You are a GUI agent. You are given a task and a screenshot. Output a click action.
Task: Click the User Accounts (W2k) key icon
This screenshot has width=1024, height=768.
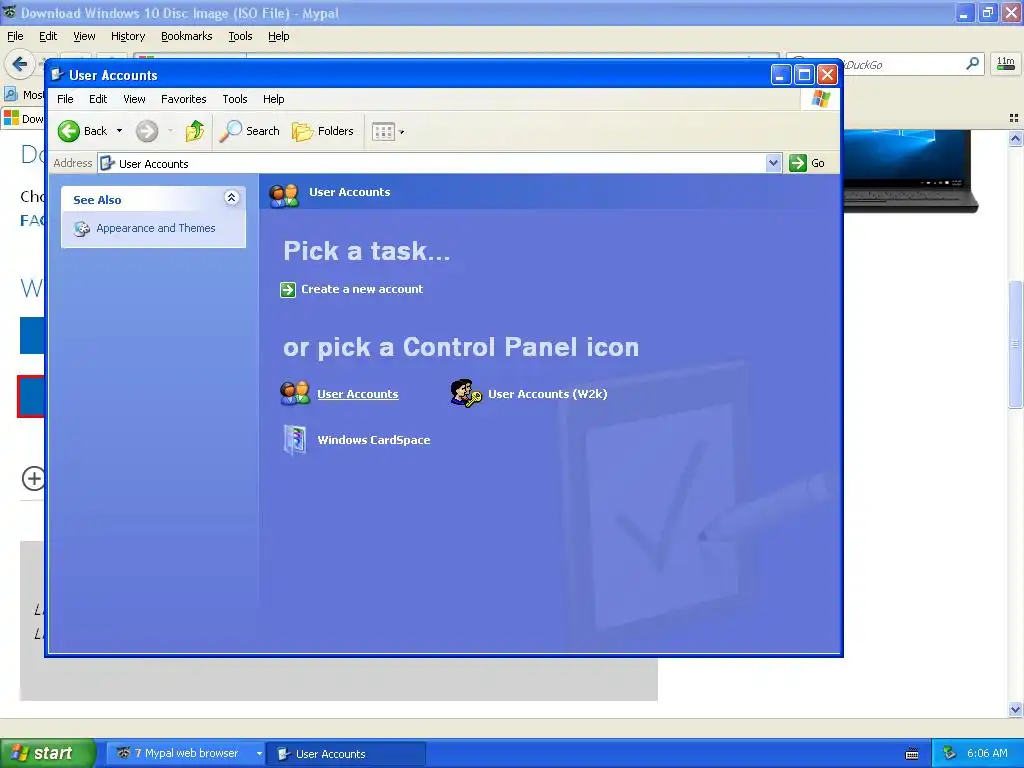coord(466,393)
